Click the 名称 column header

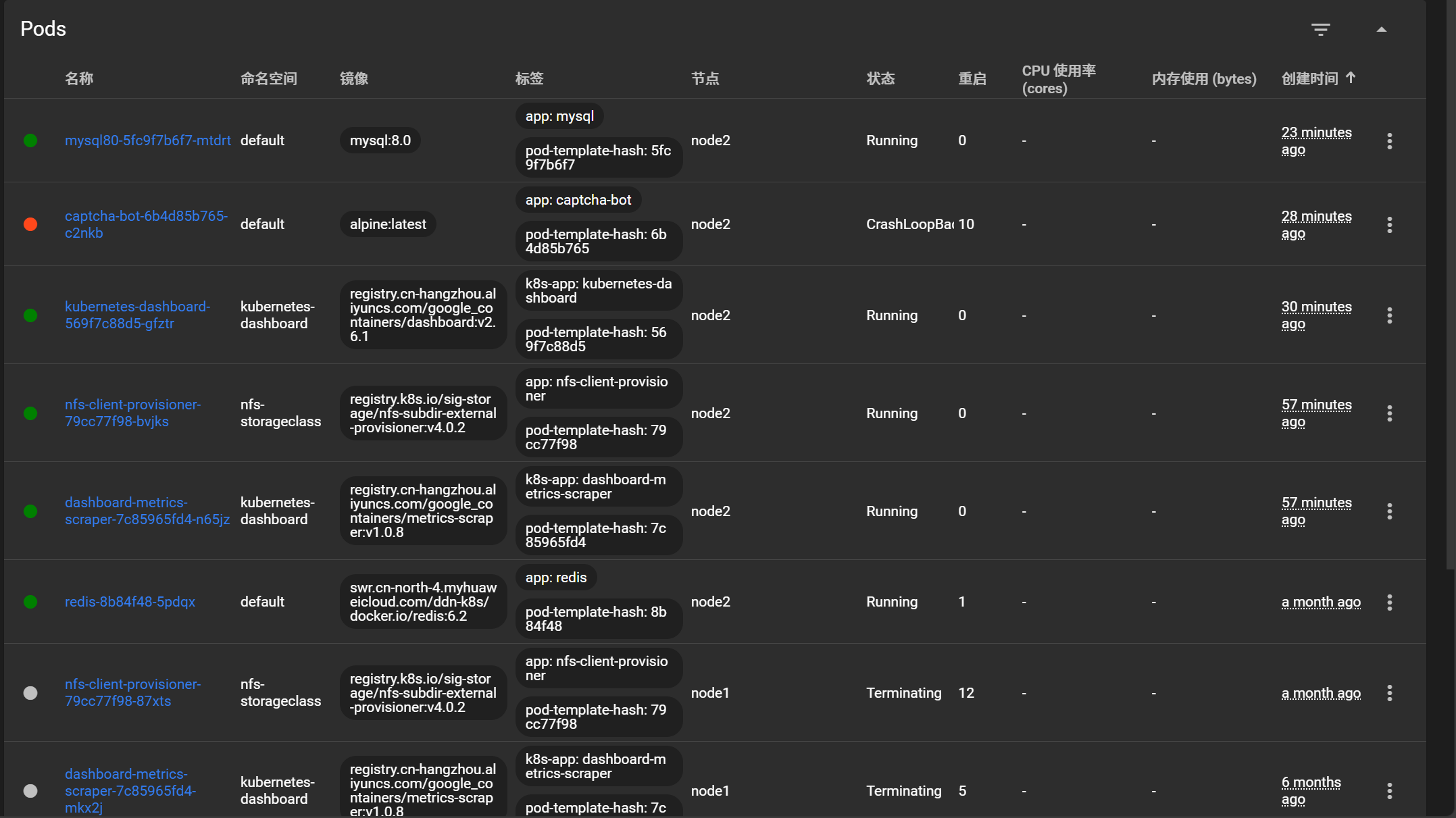click(x=79, y=78)
